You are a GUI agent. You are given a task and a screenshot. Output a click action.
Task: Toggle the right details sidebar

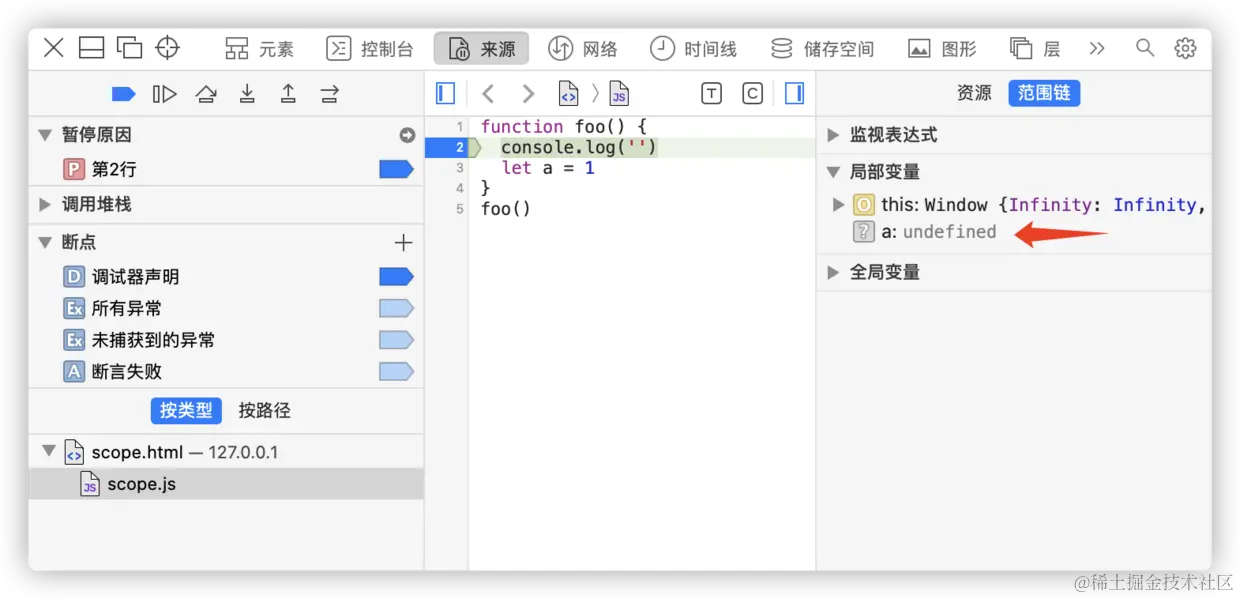tap(795, 94)
